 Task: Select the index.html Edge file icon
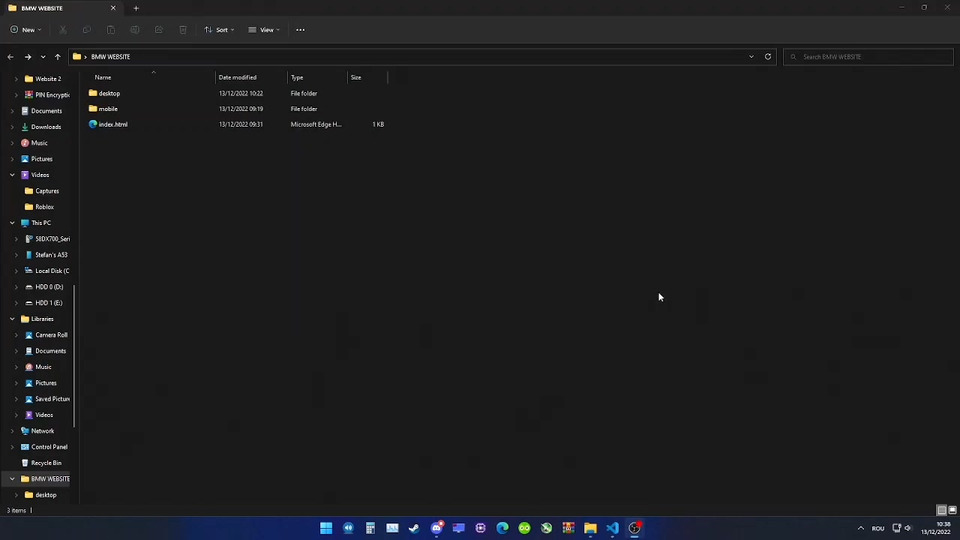click(x=93, y=124)
